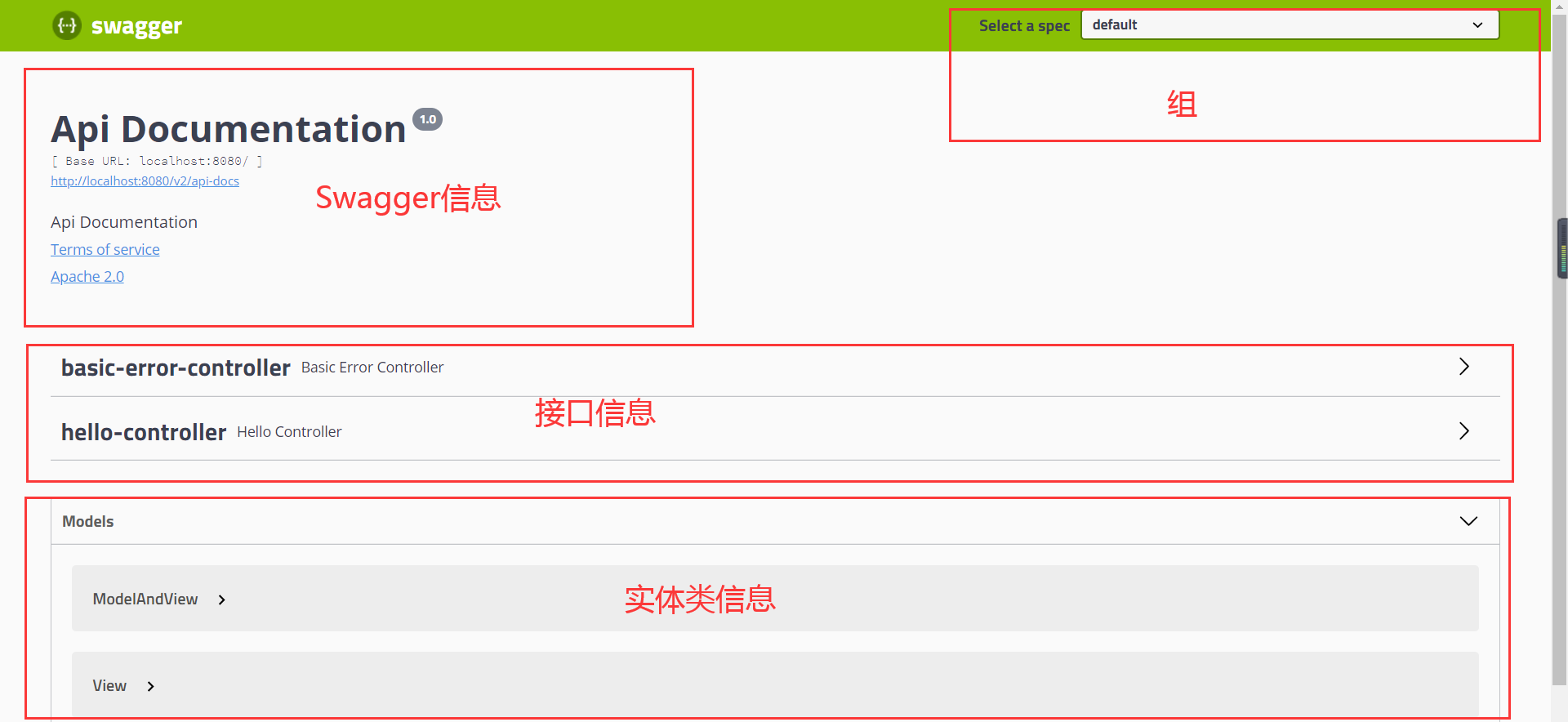Expand the View model arrow

point(150,686)
